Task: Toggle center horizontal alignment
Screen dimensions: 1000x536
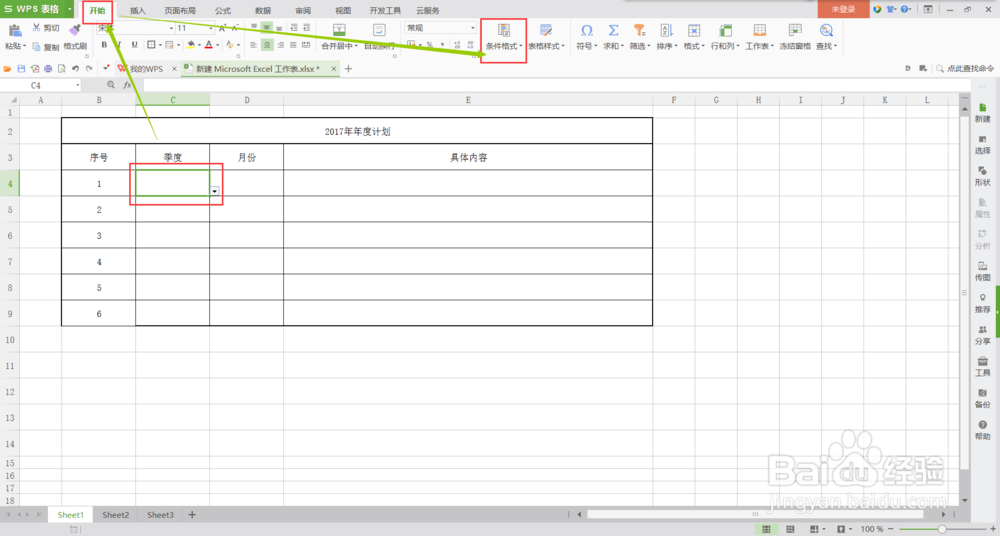Action: [x=267, y=45]
